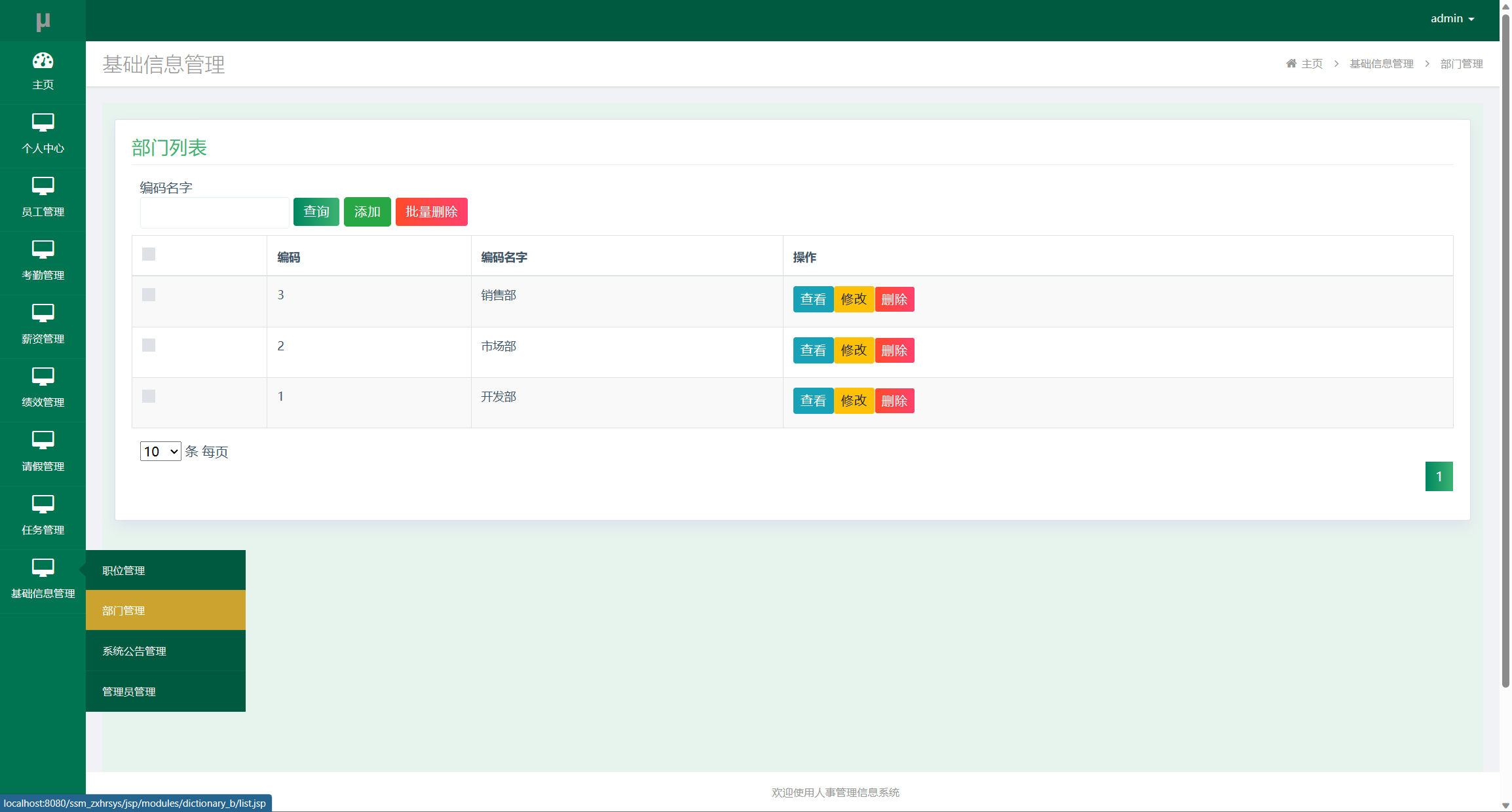Tick the checkbox for 开发部 row
The image size is (1512, 812).
click(149, 396)
